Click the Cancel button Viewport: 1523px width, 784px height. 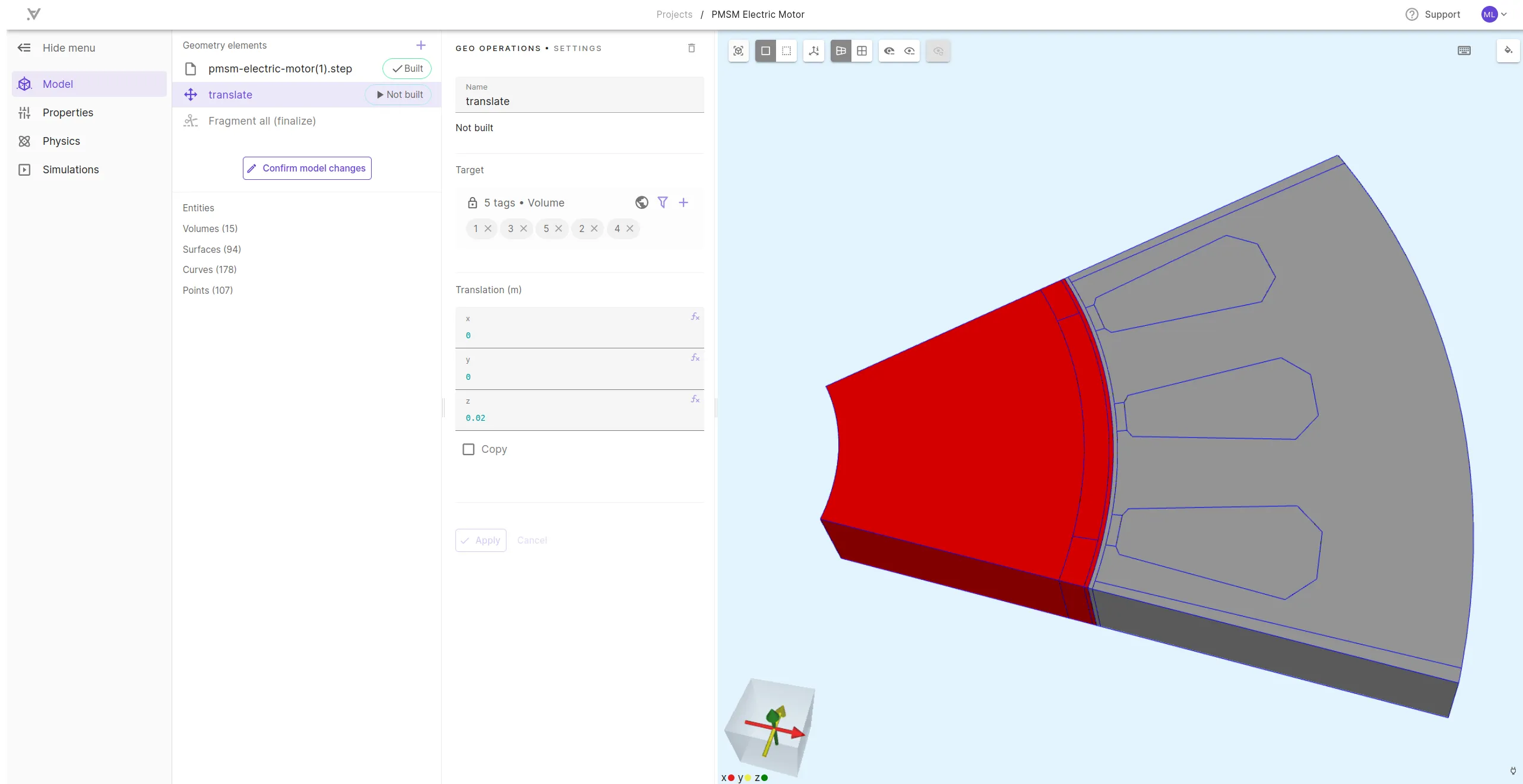pos(532,541)
